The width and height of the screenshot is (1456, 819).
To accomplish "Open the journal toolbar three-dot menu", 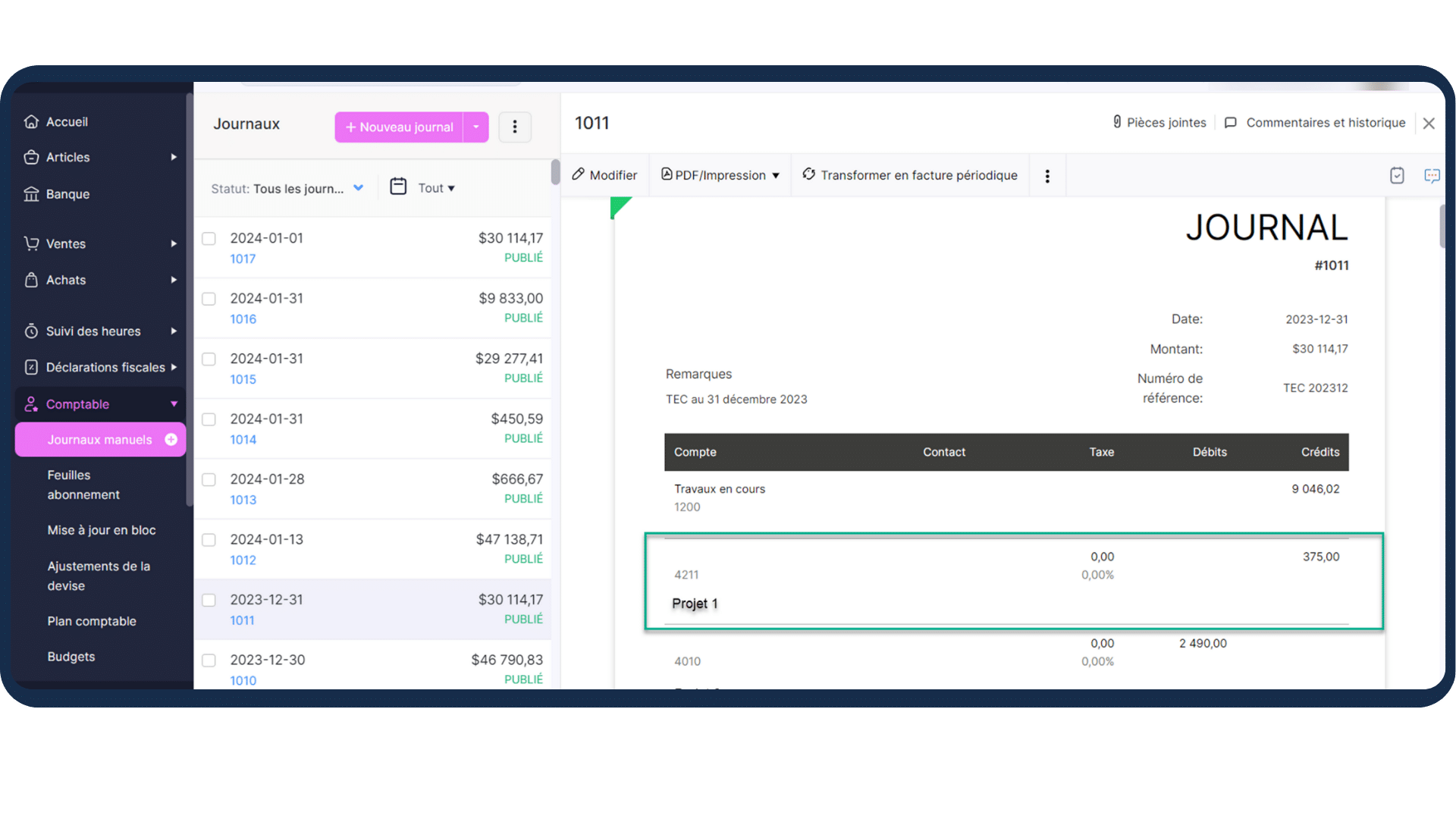I will 1047,176.
